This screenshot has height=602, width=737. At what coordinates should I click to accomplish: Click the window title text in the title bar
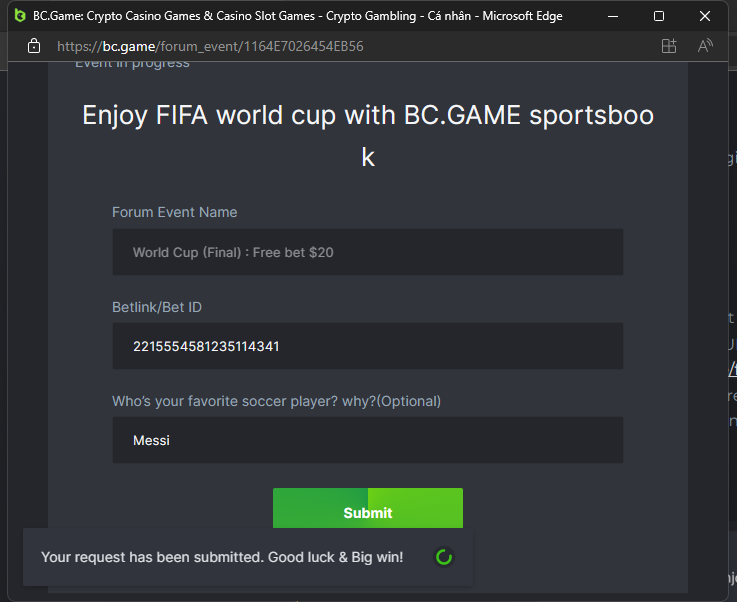coord(297,16)
